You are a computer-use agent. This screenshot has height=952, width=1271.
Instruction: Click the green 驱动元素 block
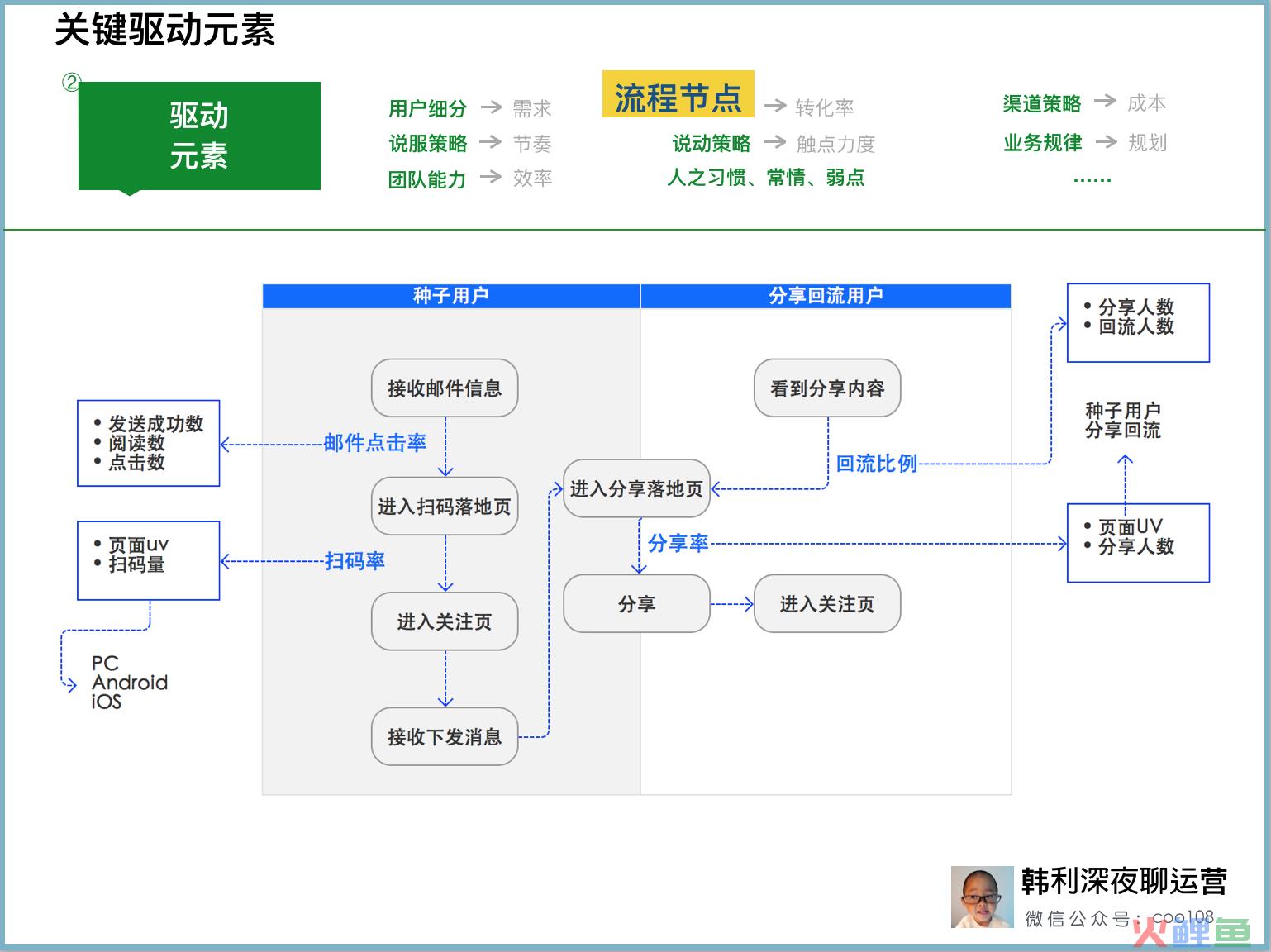[199, 136]
